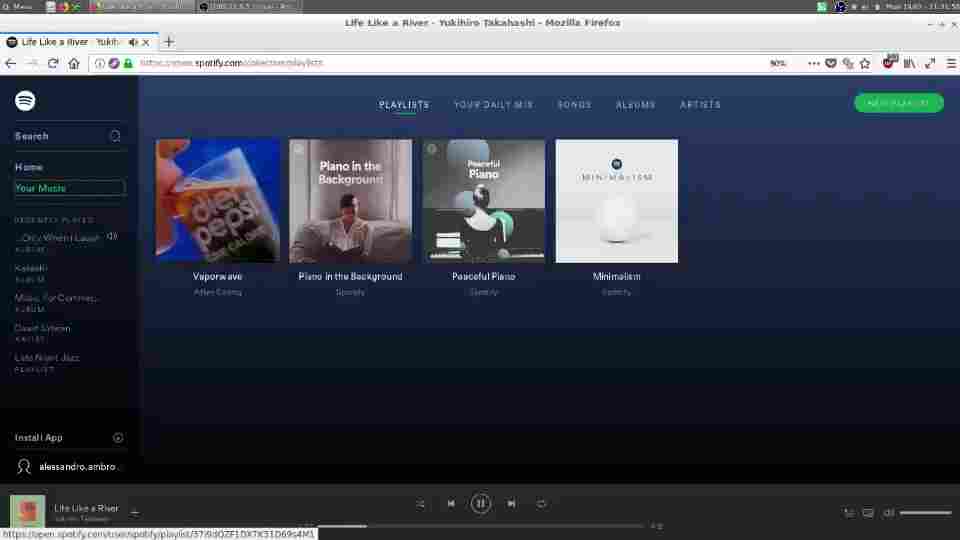This screenshot has width=960, height=540.
Task: Click the fullscreen expand arrows icon
Action: (931, 63)
